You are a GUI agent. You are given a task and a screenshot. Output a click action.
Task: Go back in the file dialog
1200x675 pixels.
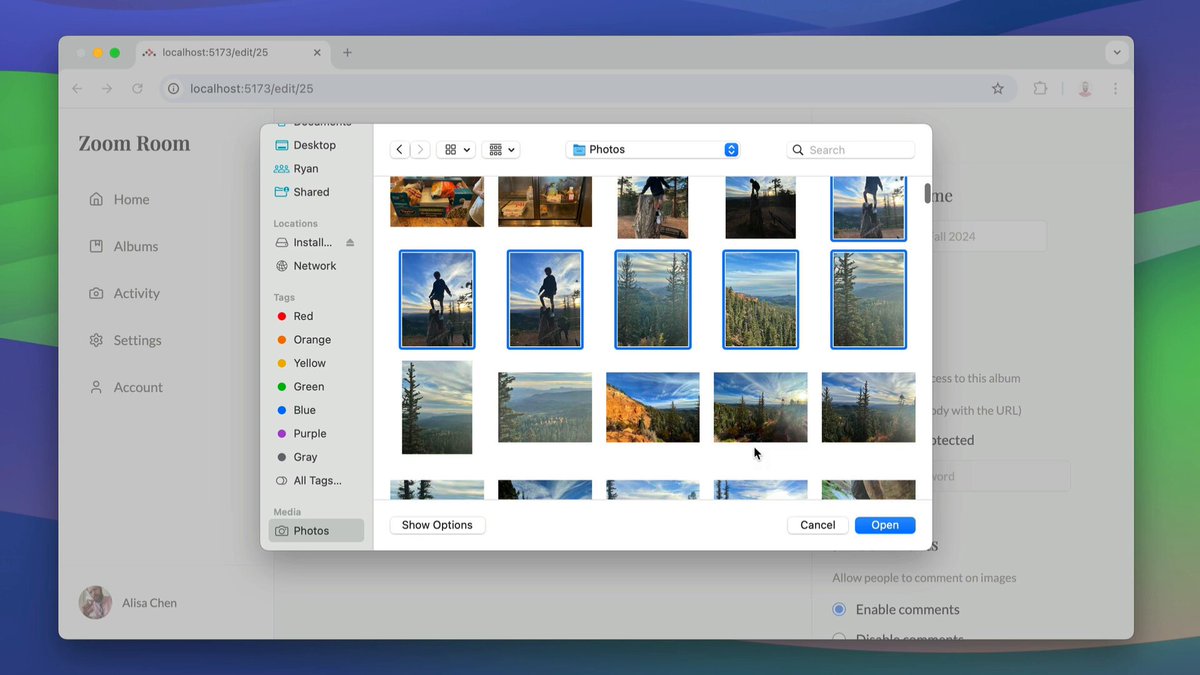click(x=400, y=150)
